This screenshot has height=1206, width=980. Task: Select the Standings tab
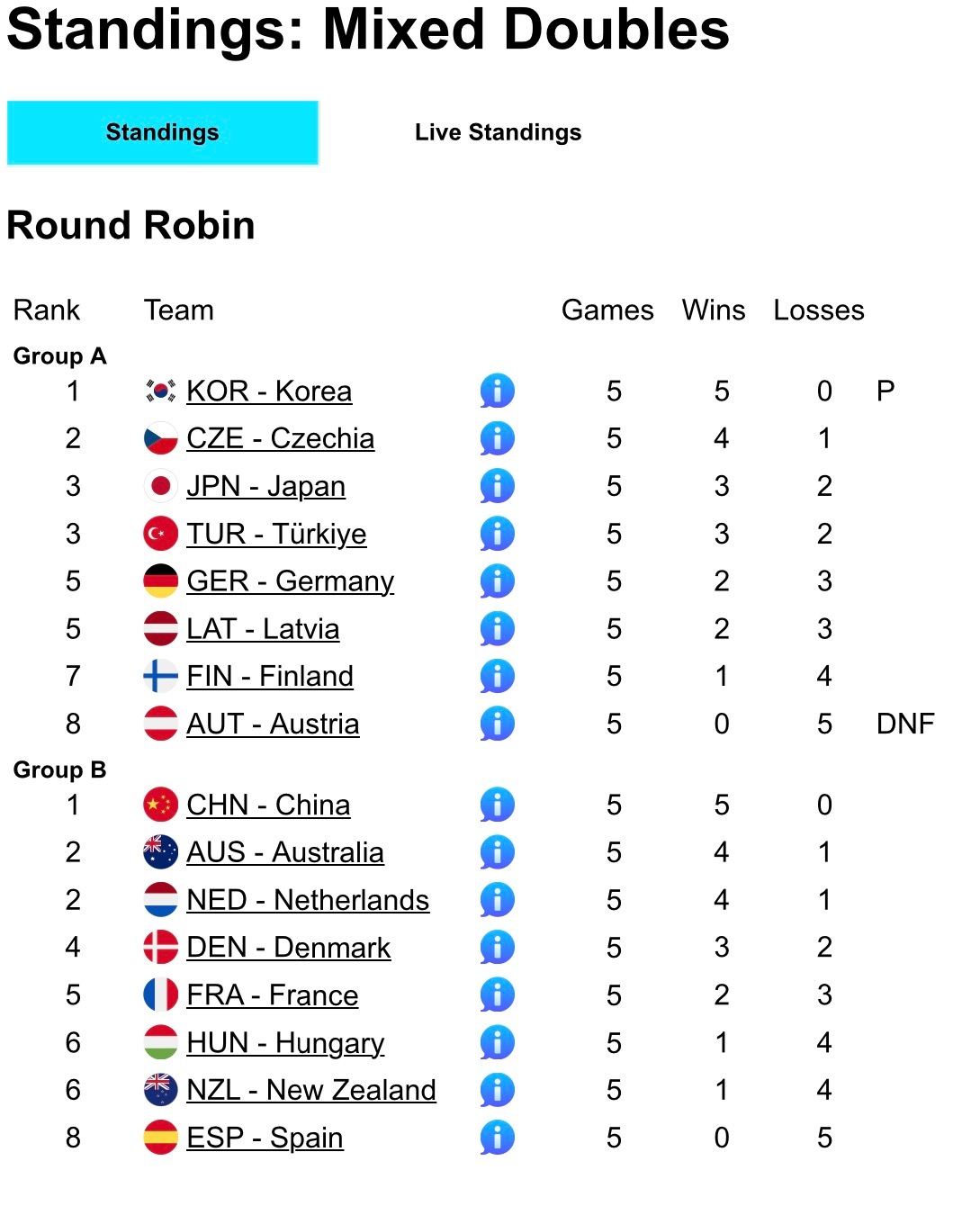(163, 132)
